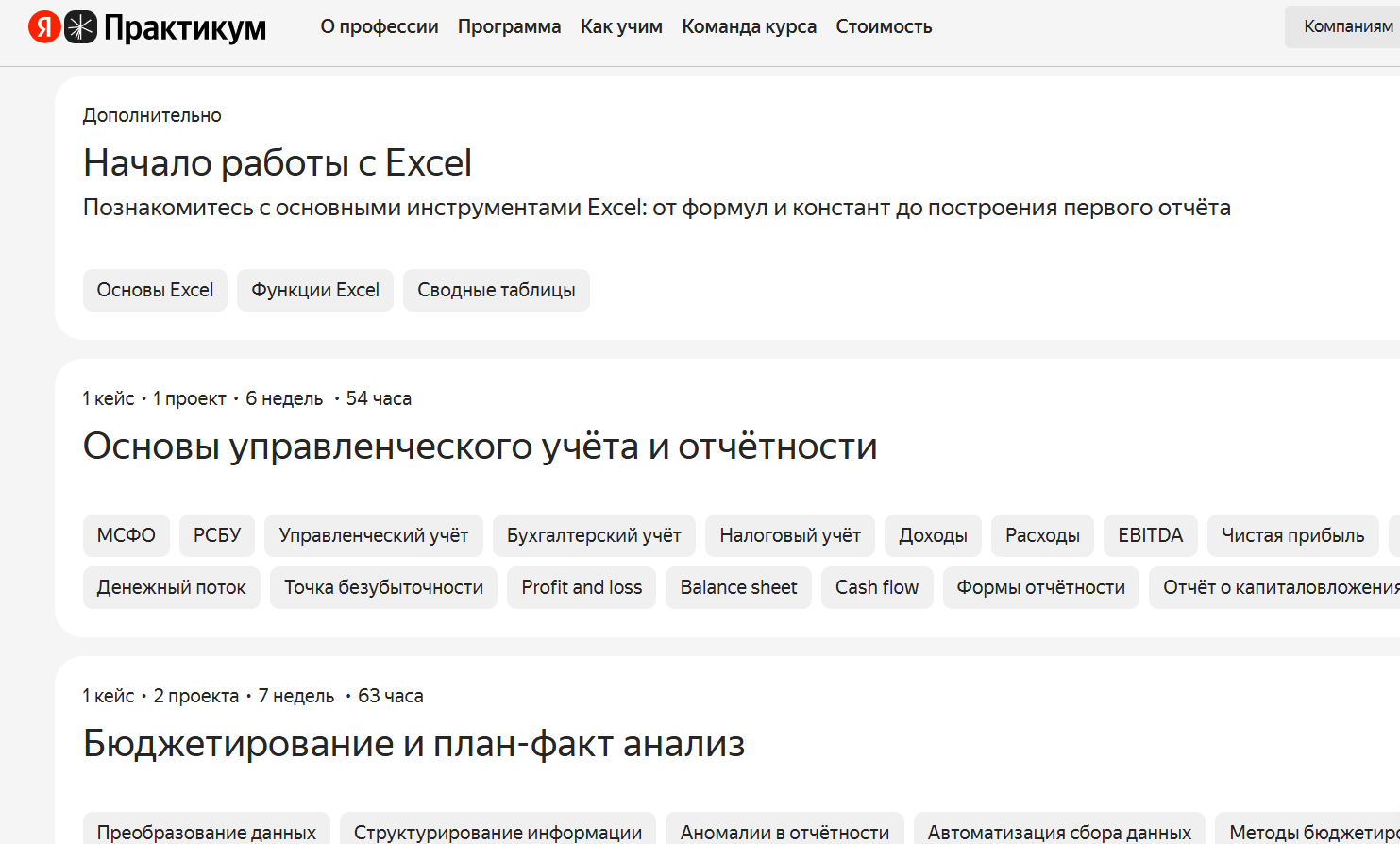This screenshot has height=844, width=1400.
Task: Click the 'Начало работы с Excel' heading
Action: tap(278, 162)
